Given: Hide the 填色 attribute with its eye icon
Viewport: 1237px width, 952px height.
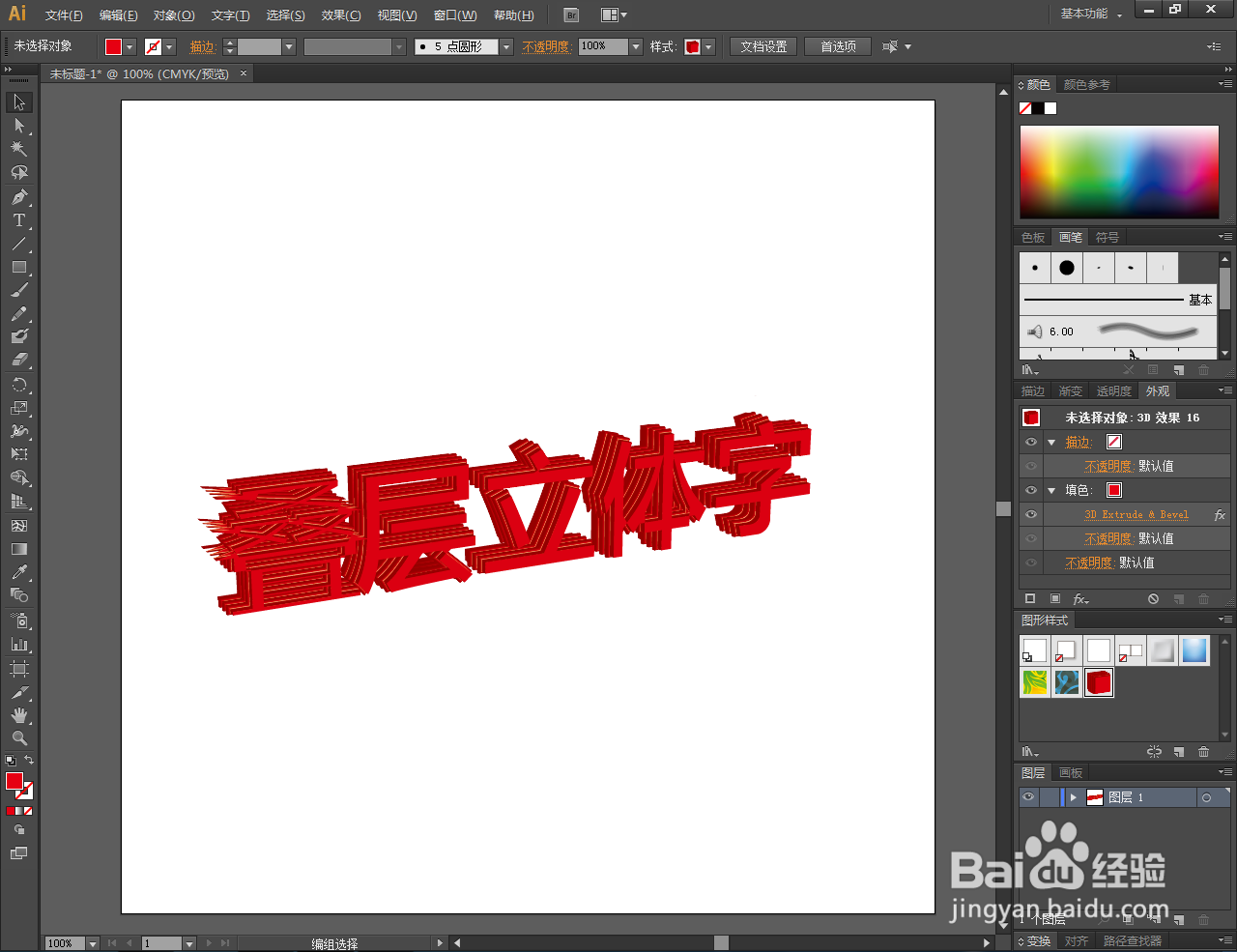Looking at the screenshot, I should [x=1030, y=490].
